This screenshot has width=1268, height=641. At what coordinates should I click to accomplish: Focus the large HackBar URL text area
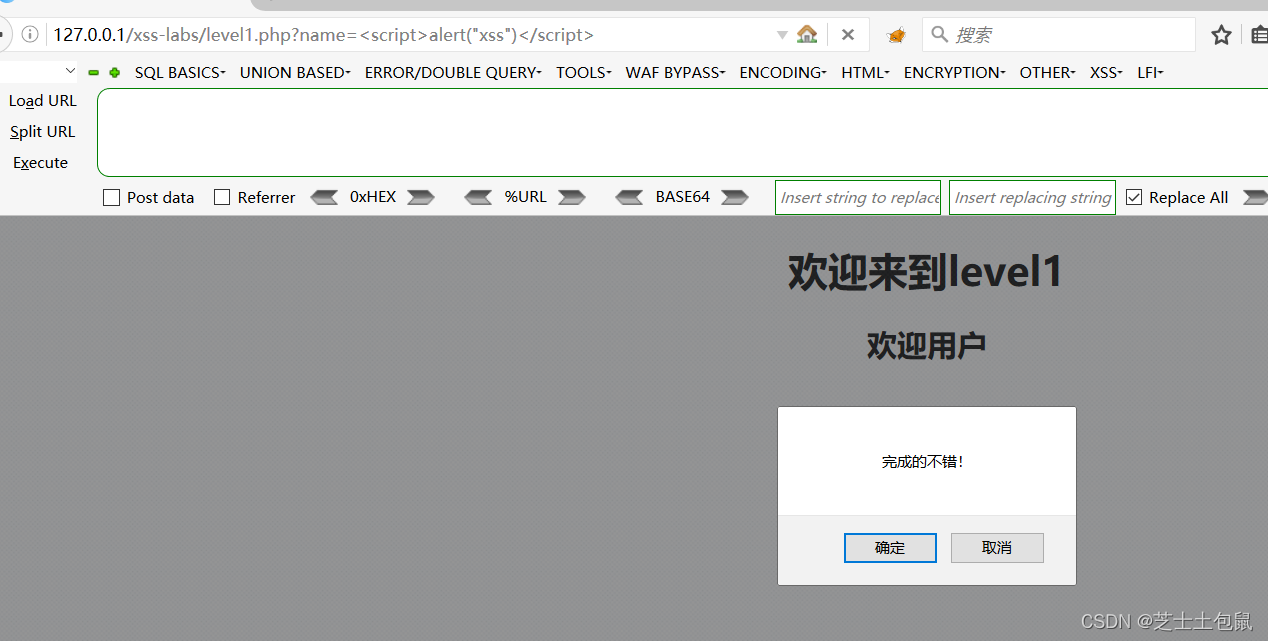point(682,132)
